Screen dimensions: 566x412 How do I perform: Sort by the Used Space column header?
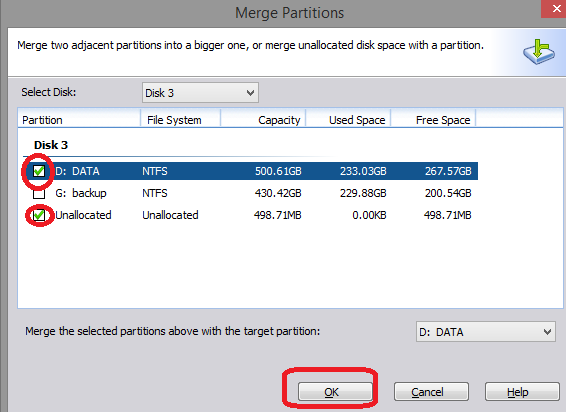point(348,120)
